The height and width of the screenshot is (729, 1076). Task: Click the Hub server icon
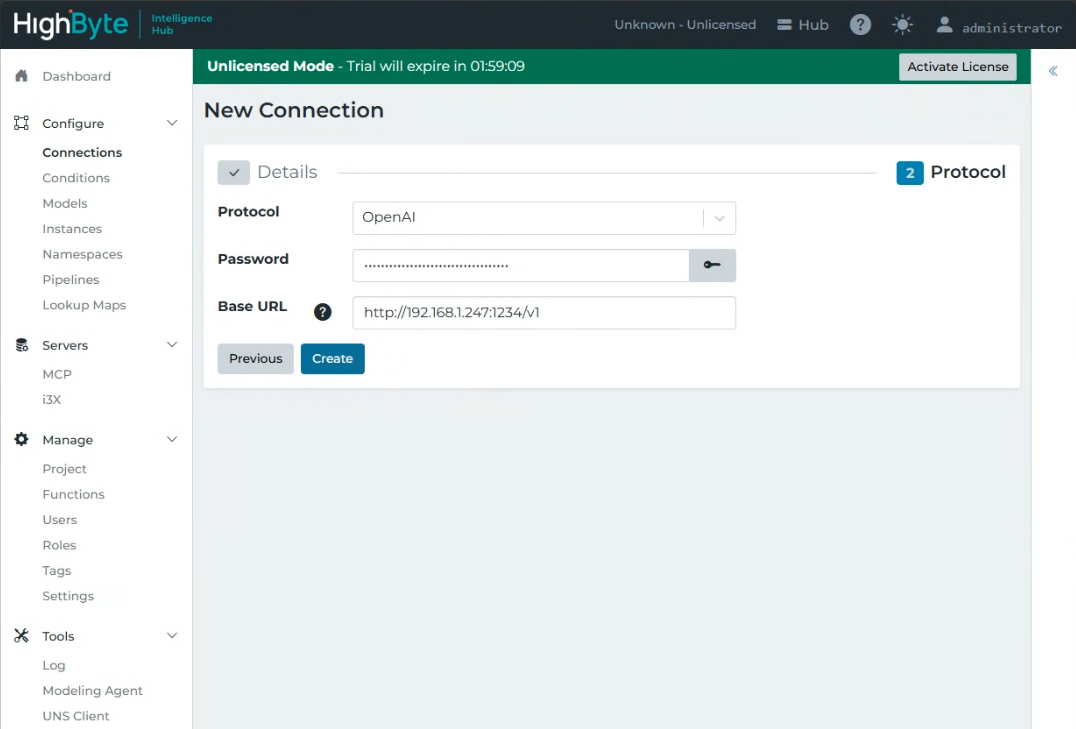[x=784, y=25]
